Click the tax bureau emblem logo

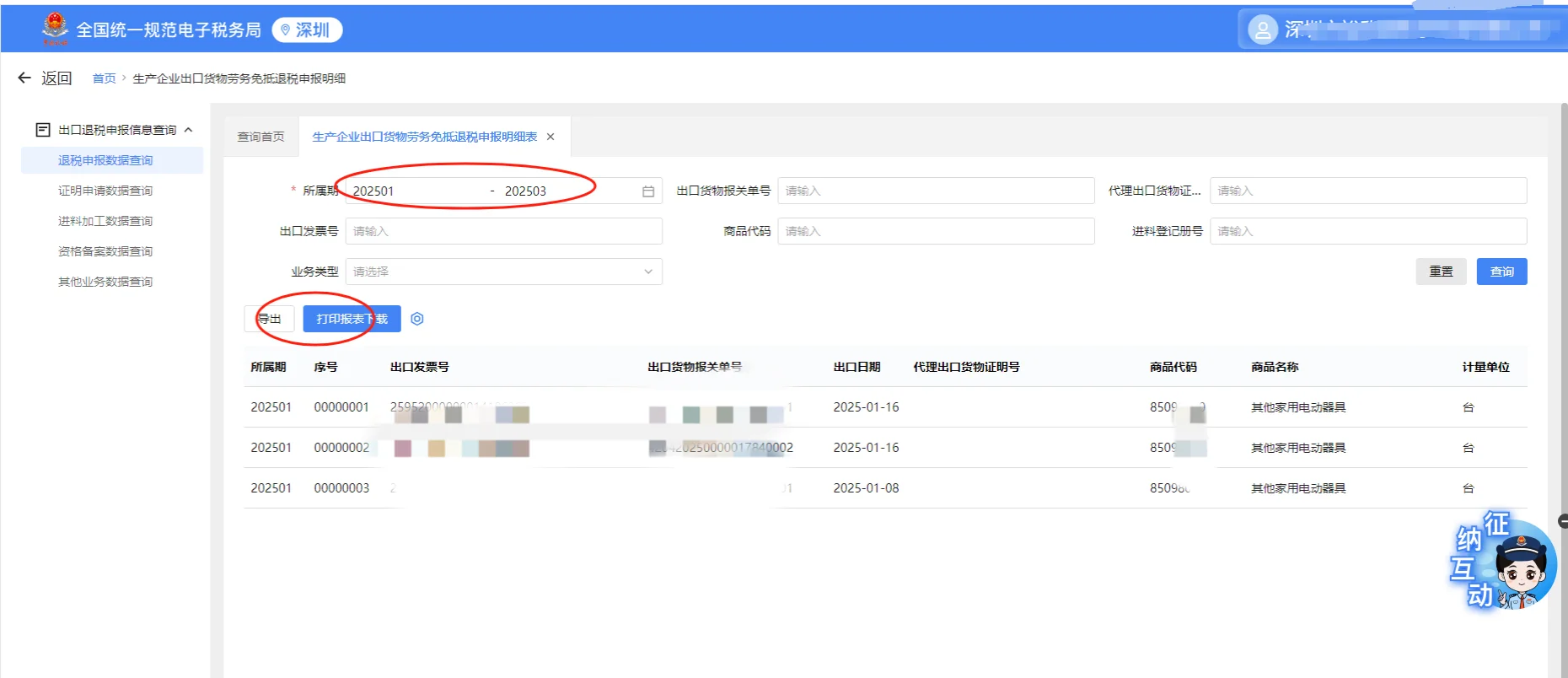click(56, 29)
